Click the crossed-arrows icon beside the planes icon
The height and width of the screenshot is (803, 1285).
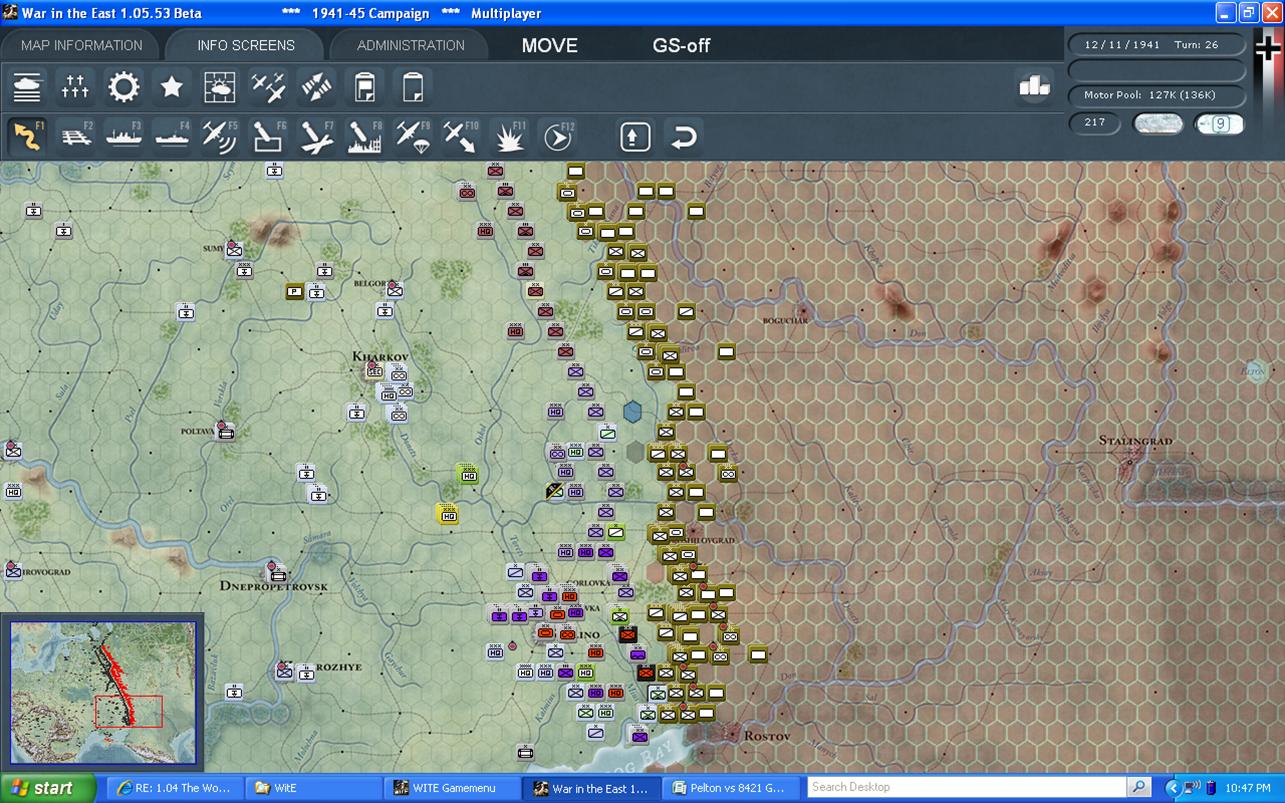point(316,87)
